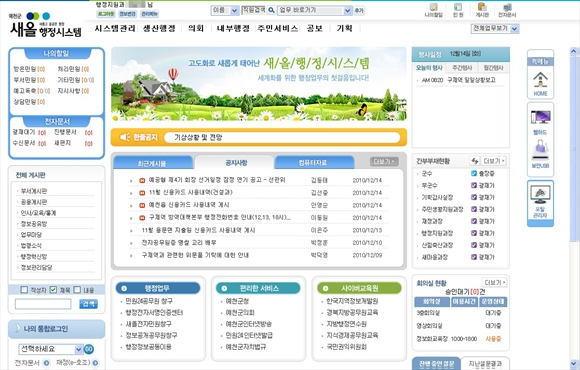Click the GO icon beside 선택하세요
The height and width of the screenshot is (370, 580).
[89, 349]
